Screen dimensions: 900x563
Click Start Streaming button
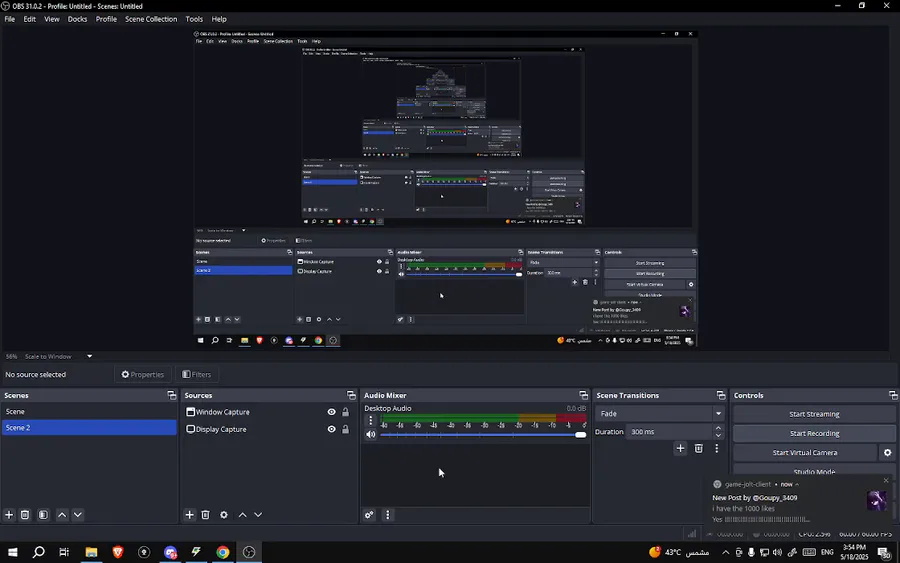(x=814, y=414)
